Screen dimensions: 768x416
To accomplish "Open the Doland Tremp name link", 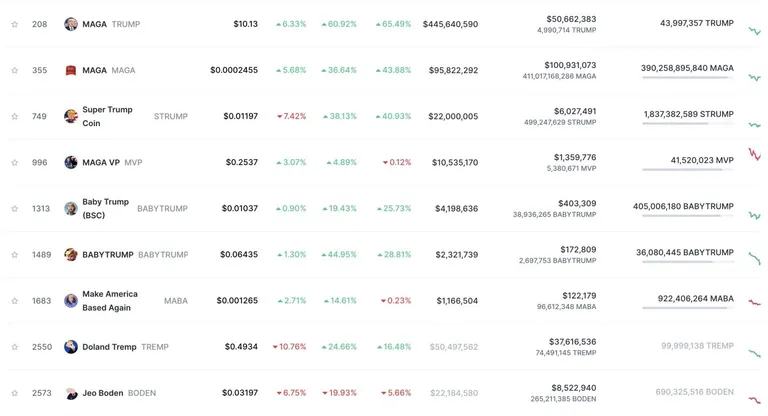I will [109, 347].
